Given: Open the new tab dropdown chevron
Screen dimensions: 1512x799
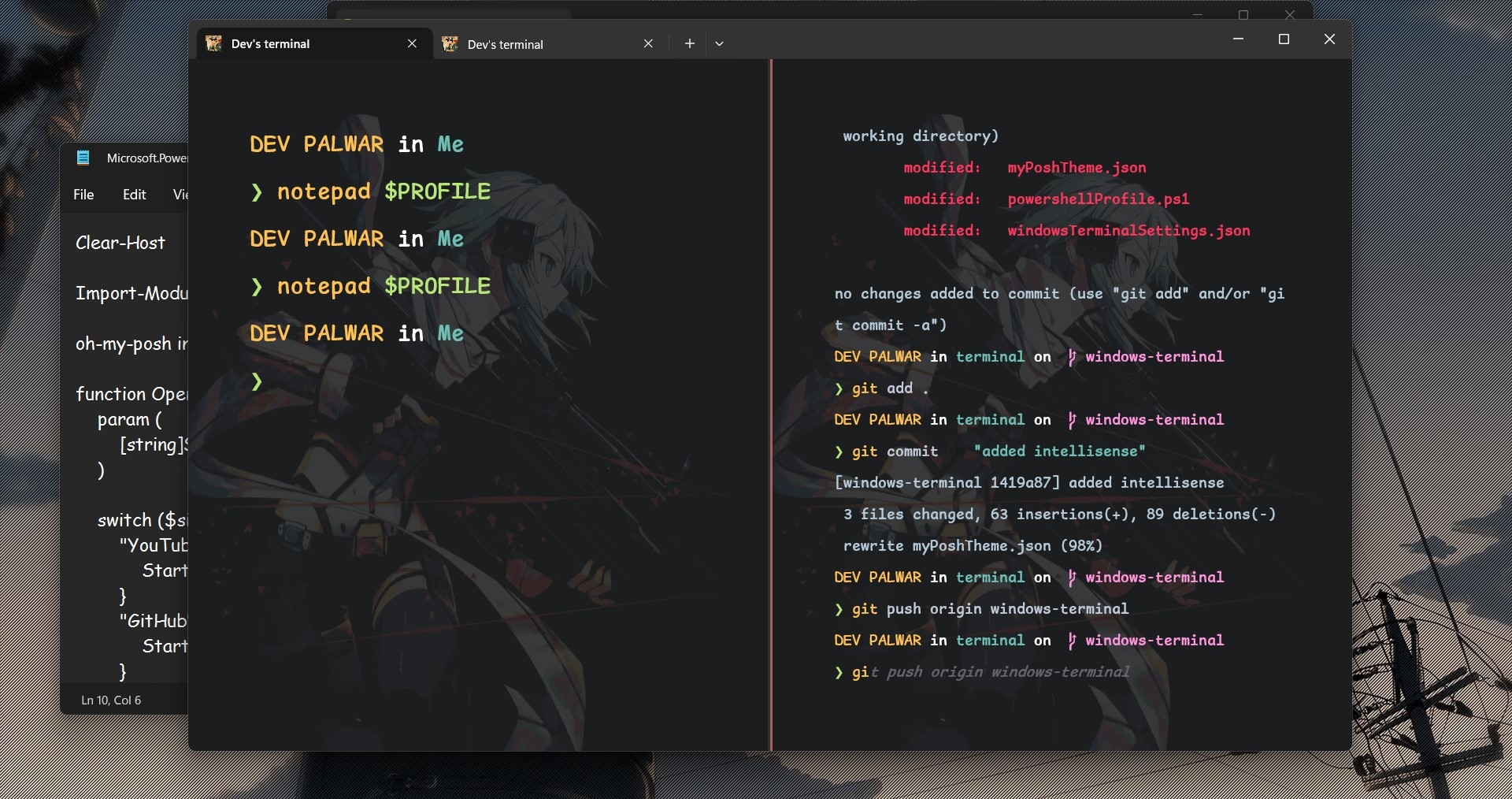Looking at the screenshot, I should coord(719,43).
